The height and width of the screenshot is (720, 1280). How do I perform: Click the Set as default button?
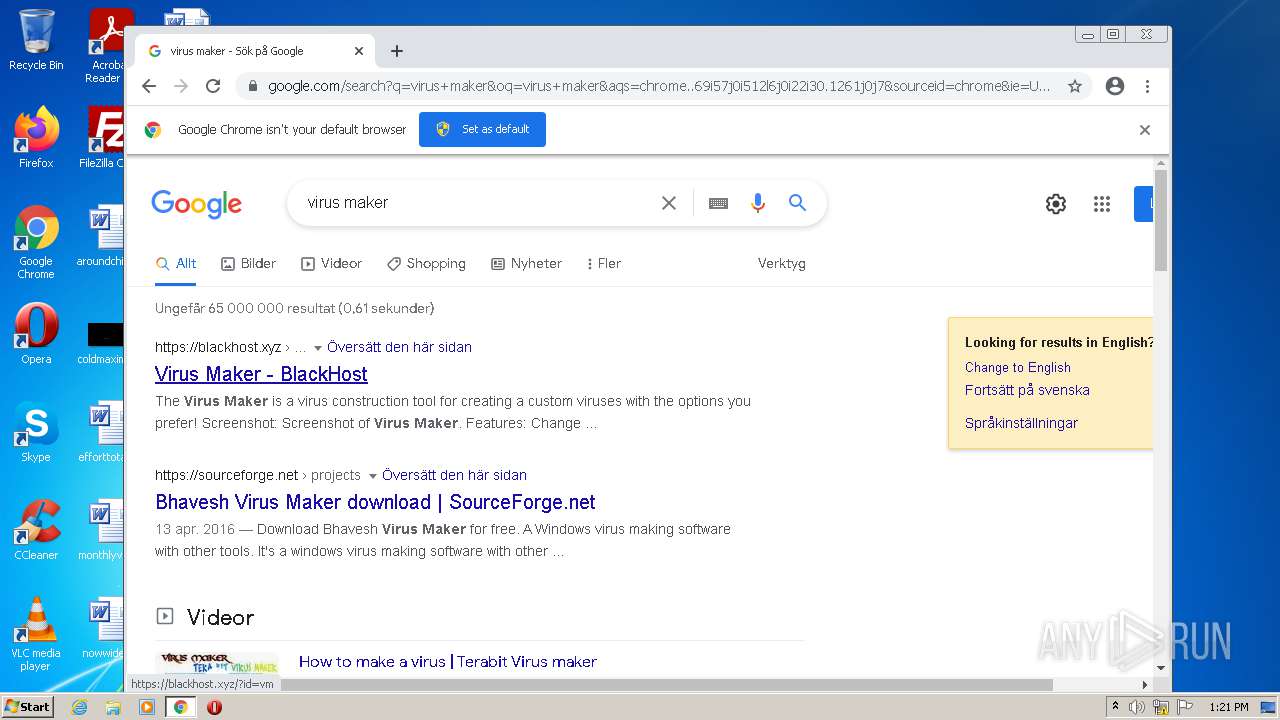click(x=482, y=130)
